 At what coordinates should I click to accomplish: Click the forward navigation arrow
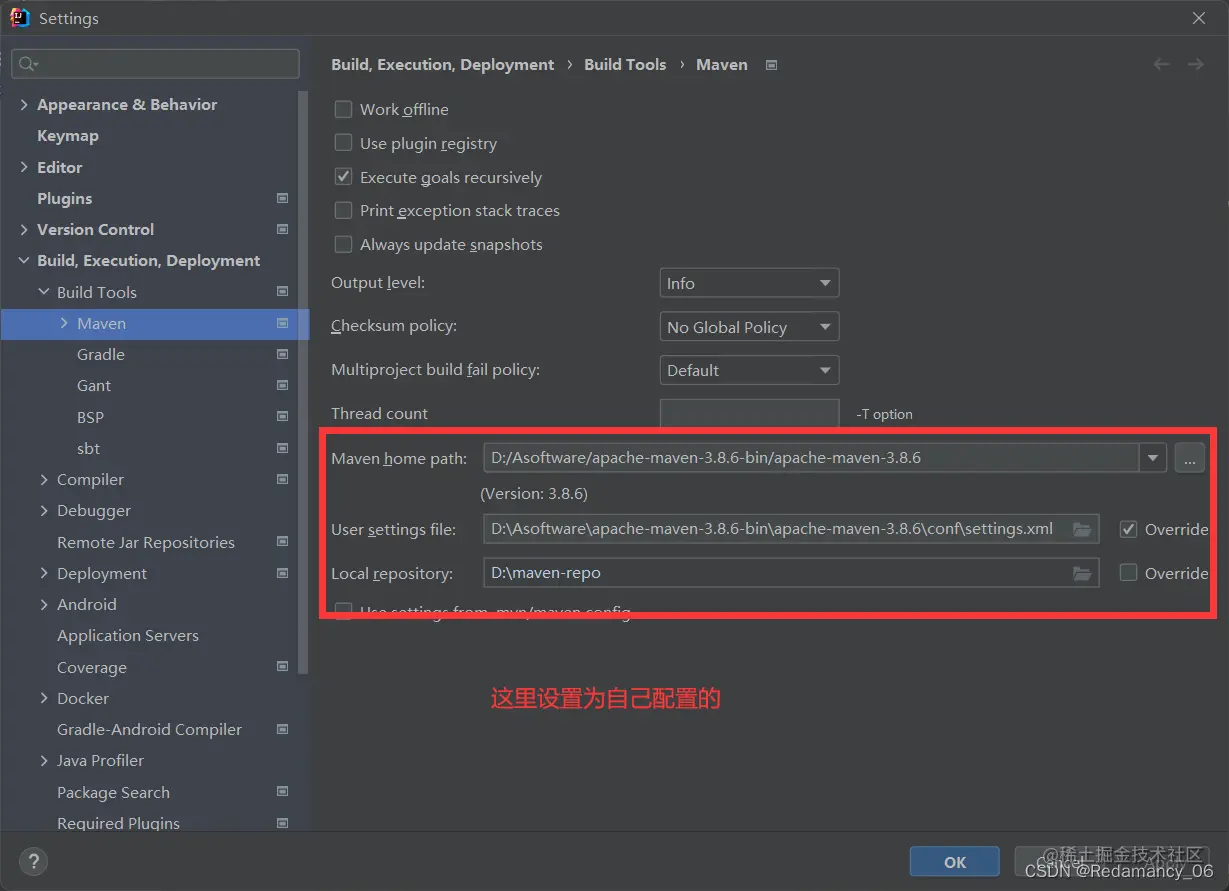[1195, 64]
